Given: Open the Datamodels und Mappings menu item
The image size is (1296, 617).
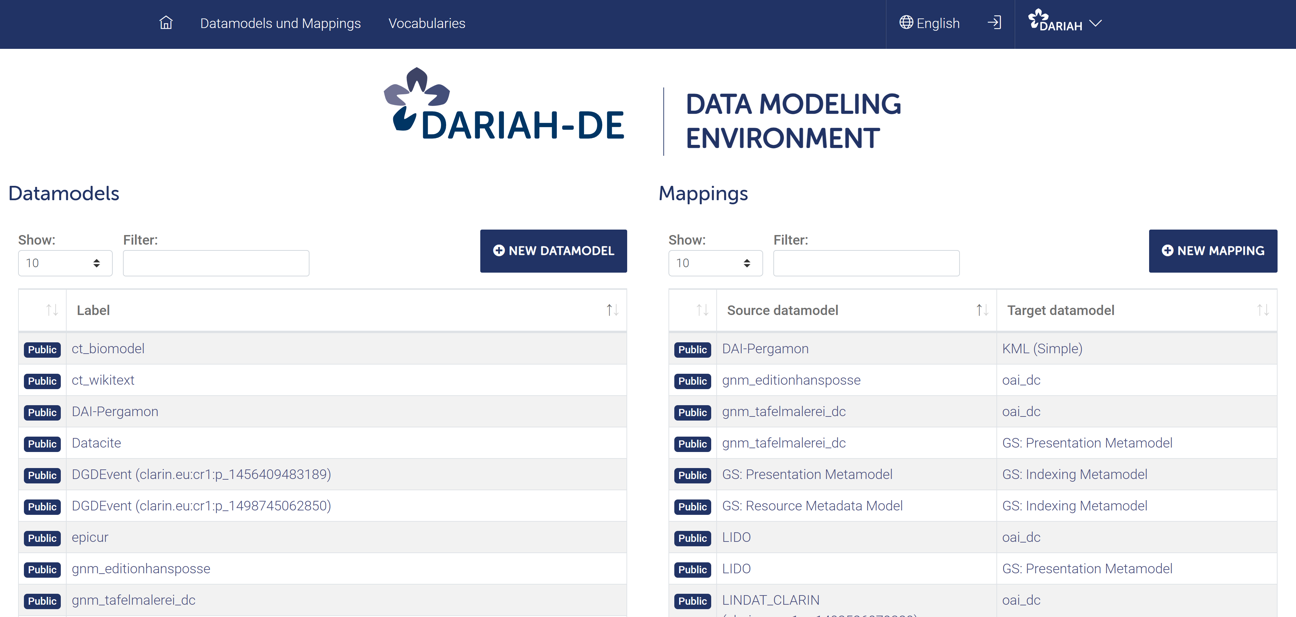Looking at the screenshot, I should point(280,22).
